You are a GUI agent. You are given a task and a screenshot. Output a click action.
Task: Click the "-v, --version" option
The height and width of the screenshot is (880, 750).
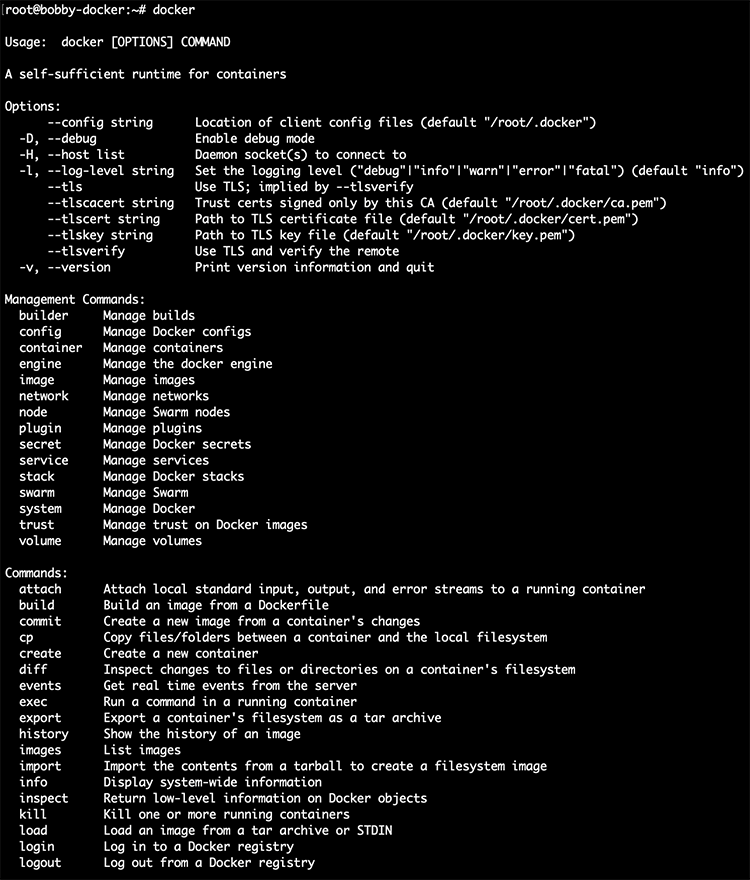click(65, 267)
